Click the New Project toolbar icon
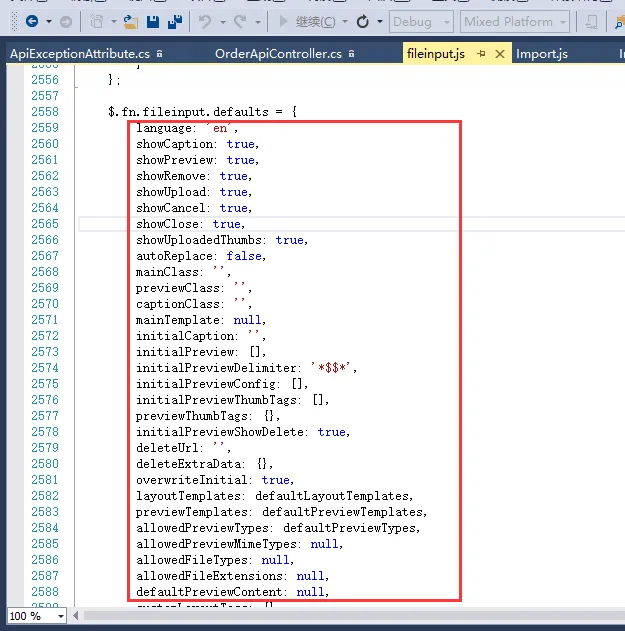Image resolution: width=625 pixels, height=631 pixels. click(x=97, y=21)
